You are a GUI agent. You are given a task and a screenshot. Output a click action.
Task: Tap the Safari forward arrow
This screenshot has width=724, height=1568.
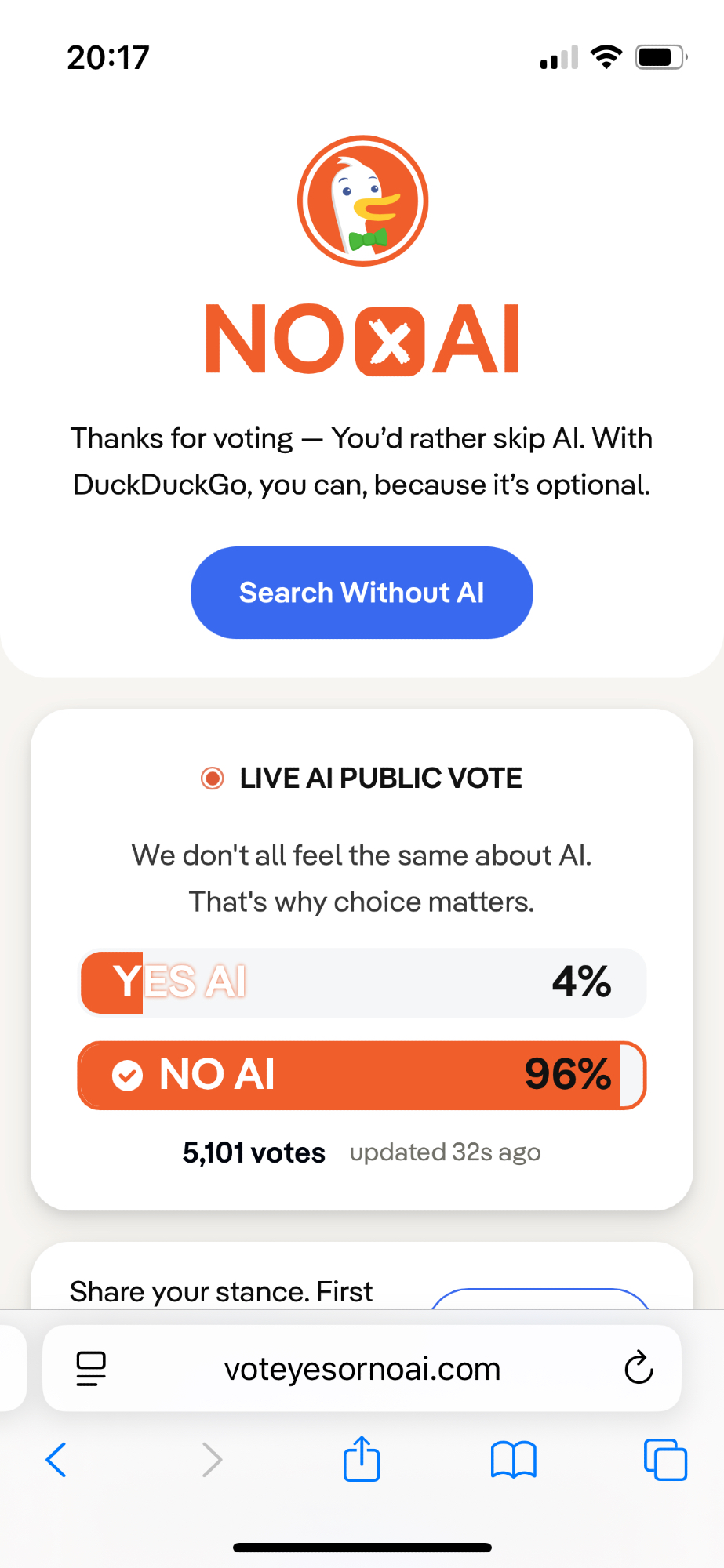click(212, 1460)
